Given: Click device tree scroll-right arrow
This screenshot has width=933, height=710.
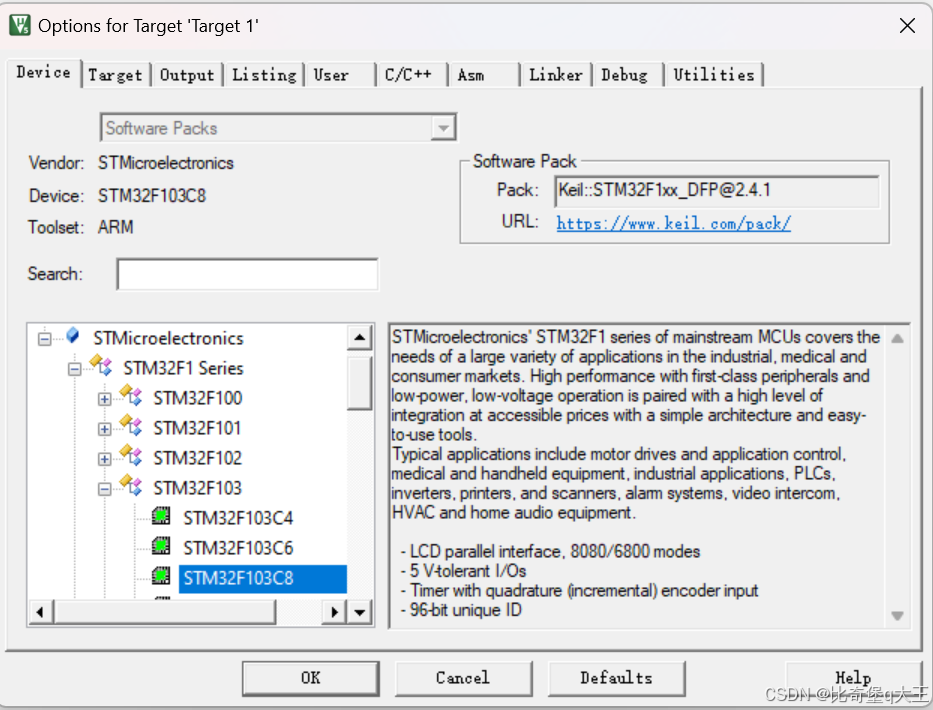Looking at the screenshot, I should (334, 612).
